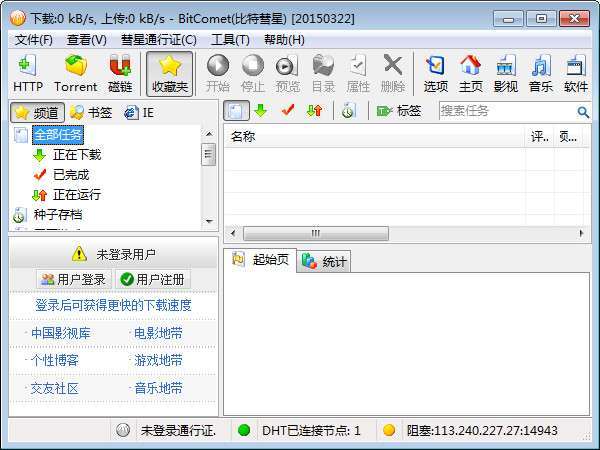The height and width of the screenshot is (450, 600).
Task: Click the green DHT status indicator
Action: pyautogui.click(x=244, y=430)
